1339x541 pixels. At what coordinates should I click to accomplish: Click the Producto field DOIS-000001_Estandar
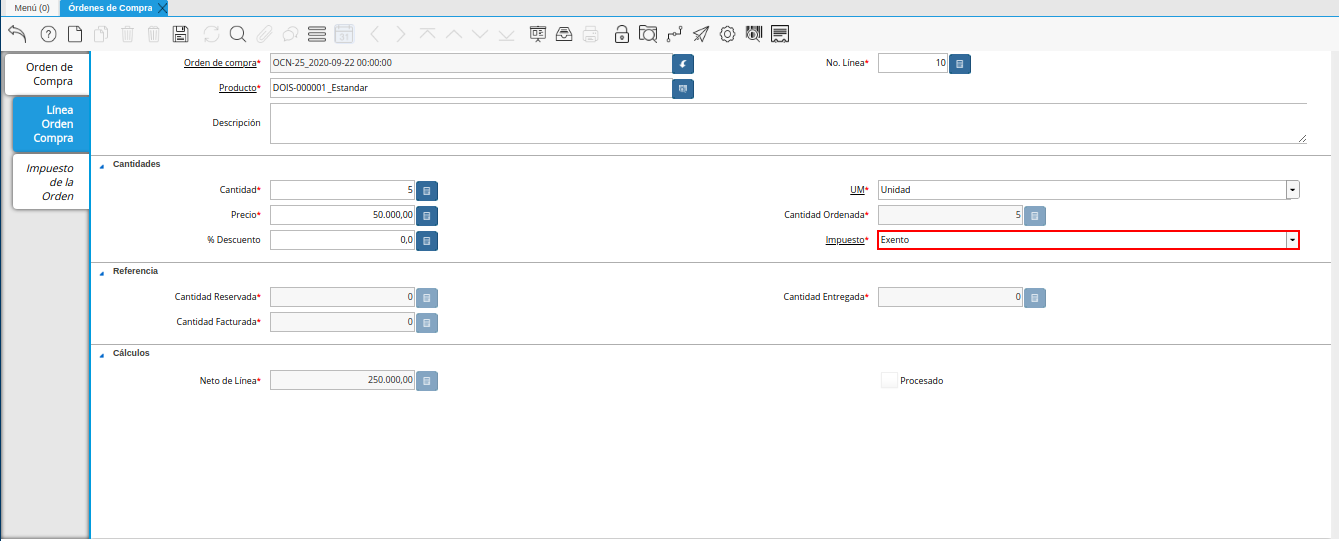[x=471, y=88]
